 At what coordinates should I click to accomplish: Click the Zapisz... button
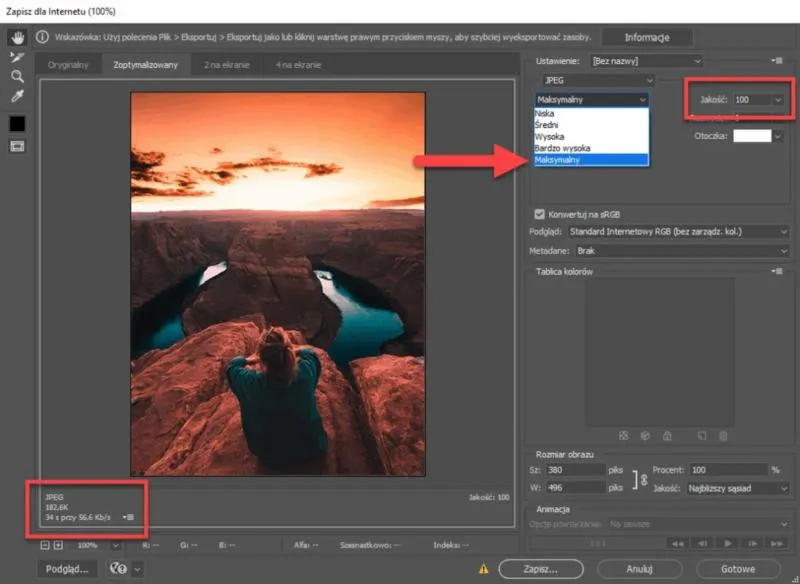pyautogui.click(x=539, y=568)
